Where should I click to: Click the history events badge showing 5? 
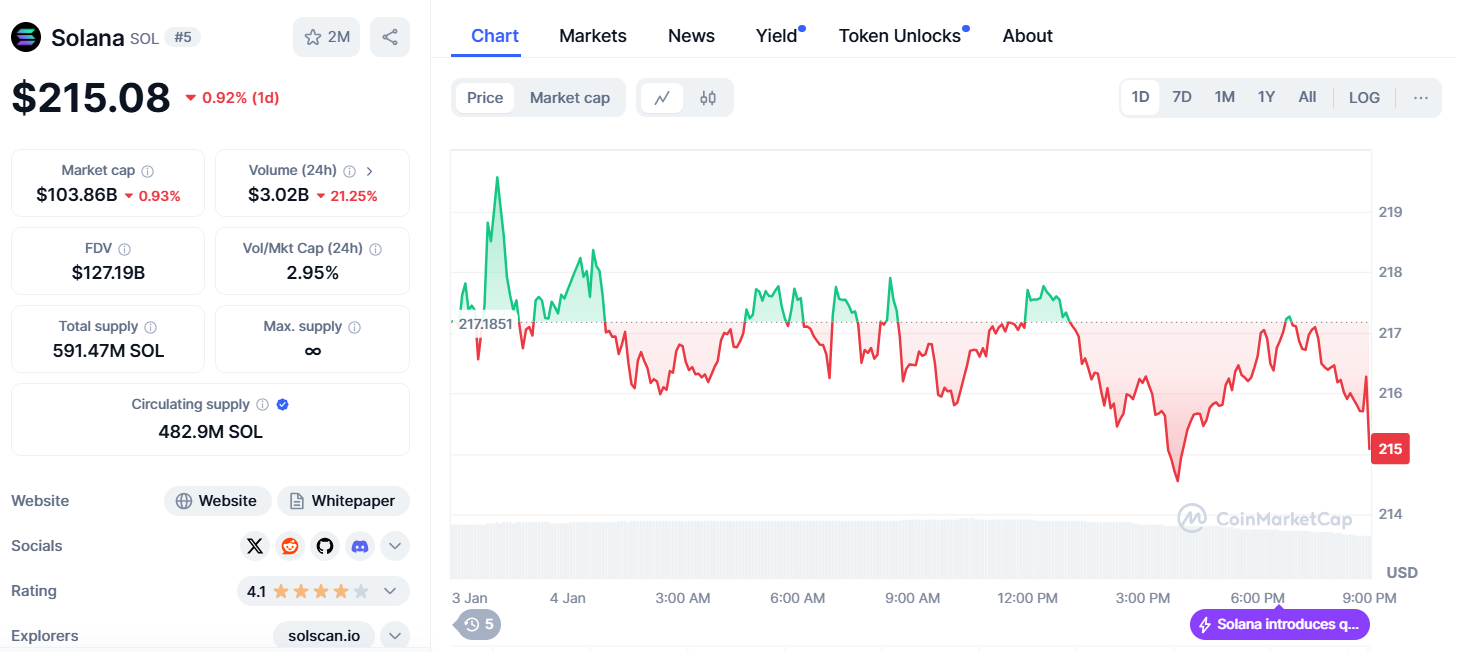pos(479,624)
